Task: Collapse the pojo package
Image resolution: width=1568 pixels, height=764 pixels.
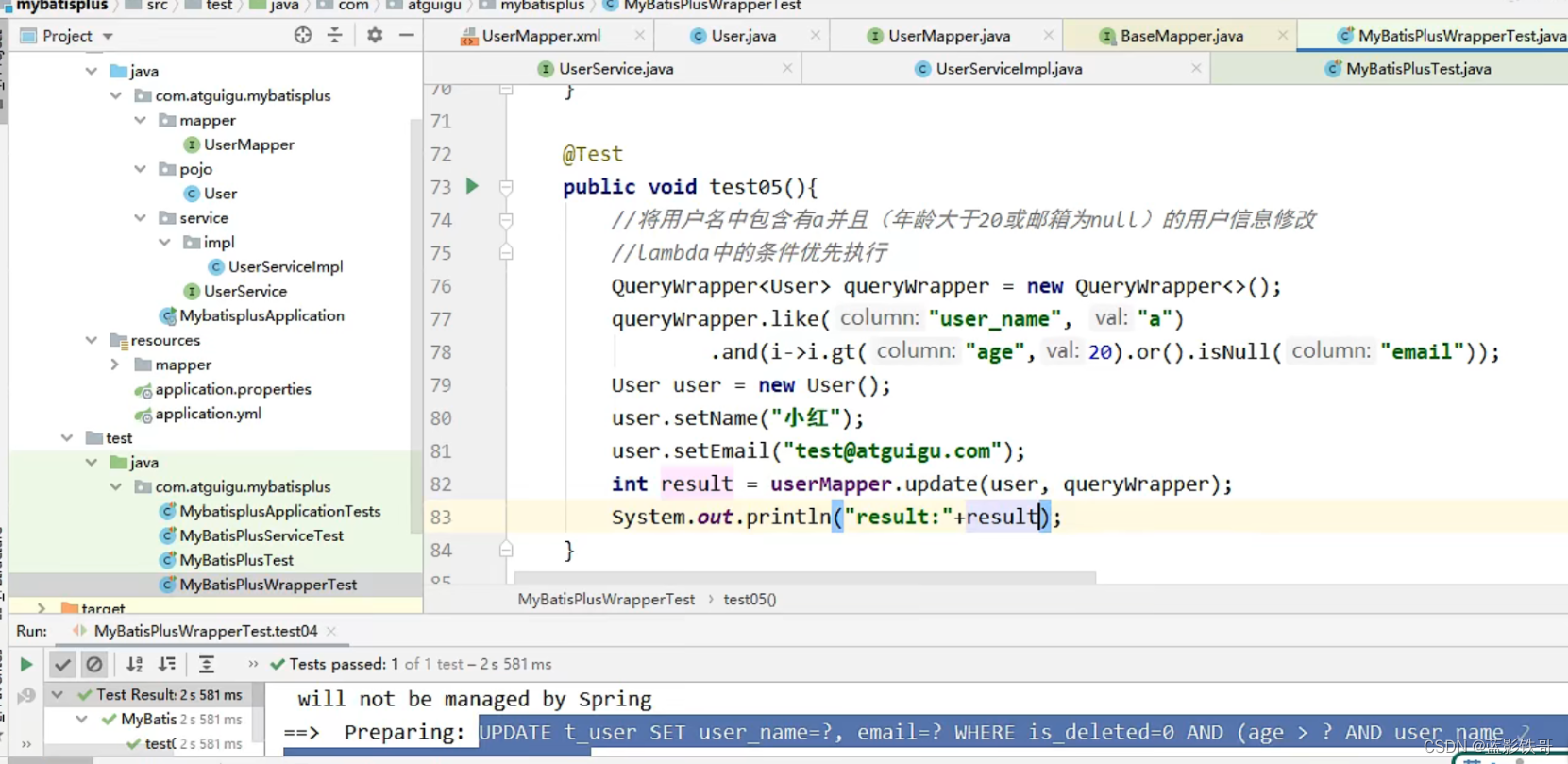Action: (x=141, y=169)
